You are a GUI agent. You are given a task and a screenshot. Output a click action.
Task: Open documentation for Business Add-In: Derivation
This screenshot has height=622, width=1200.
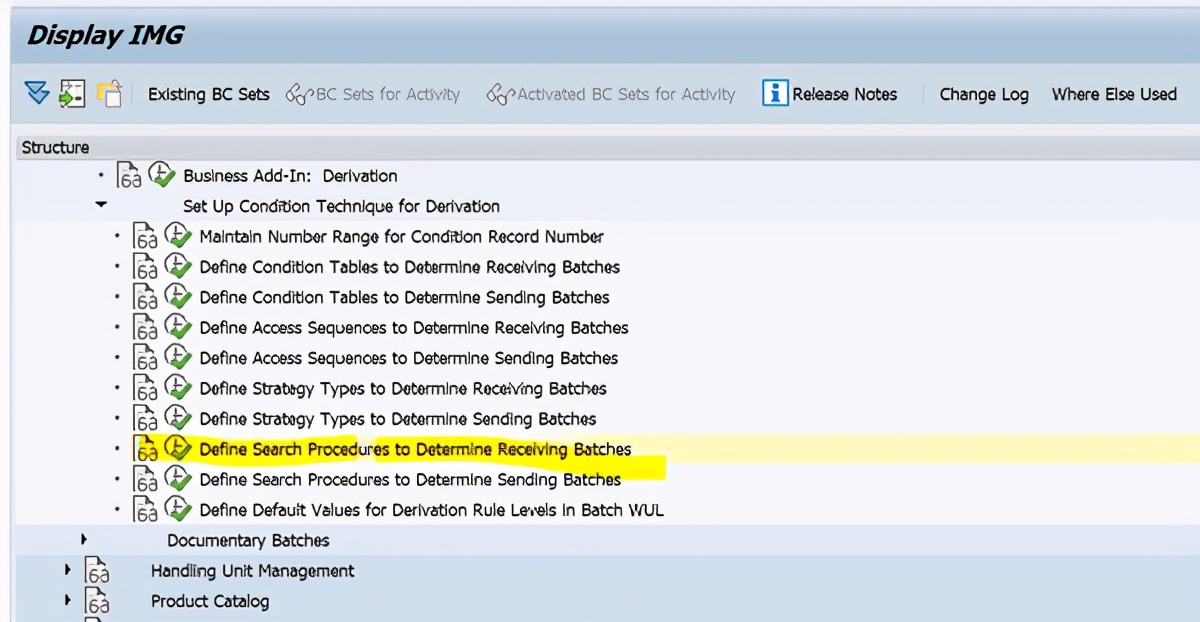click(127, 175)
